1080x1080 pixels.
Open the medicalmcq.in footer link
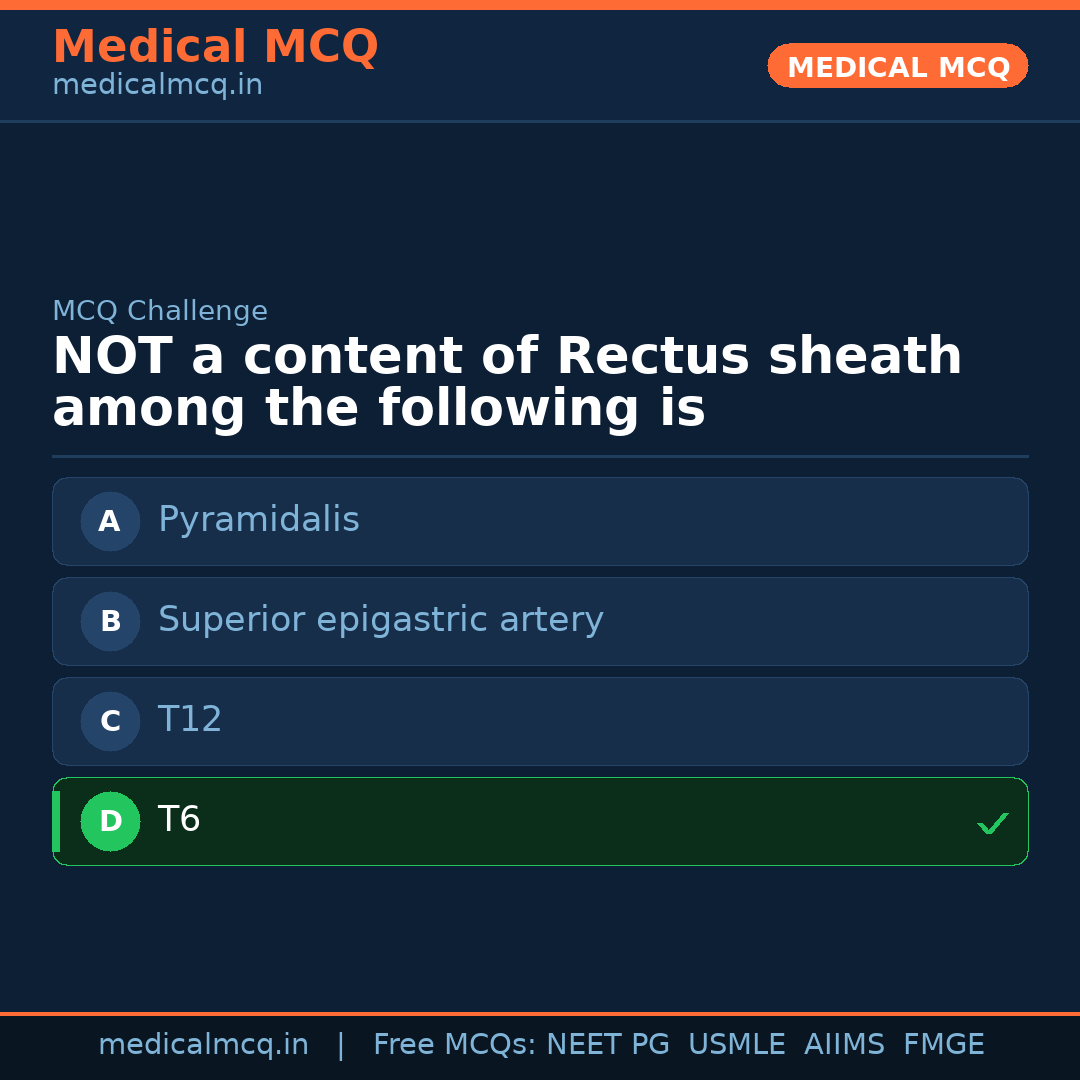click(203, 1043)
